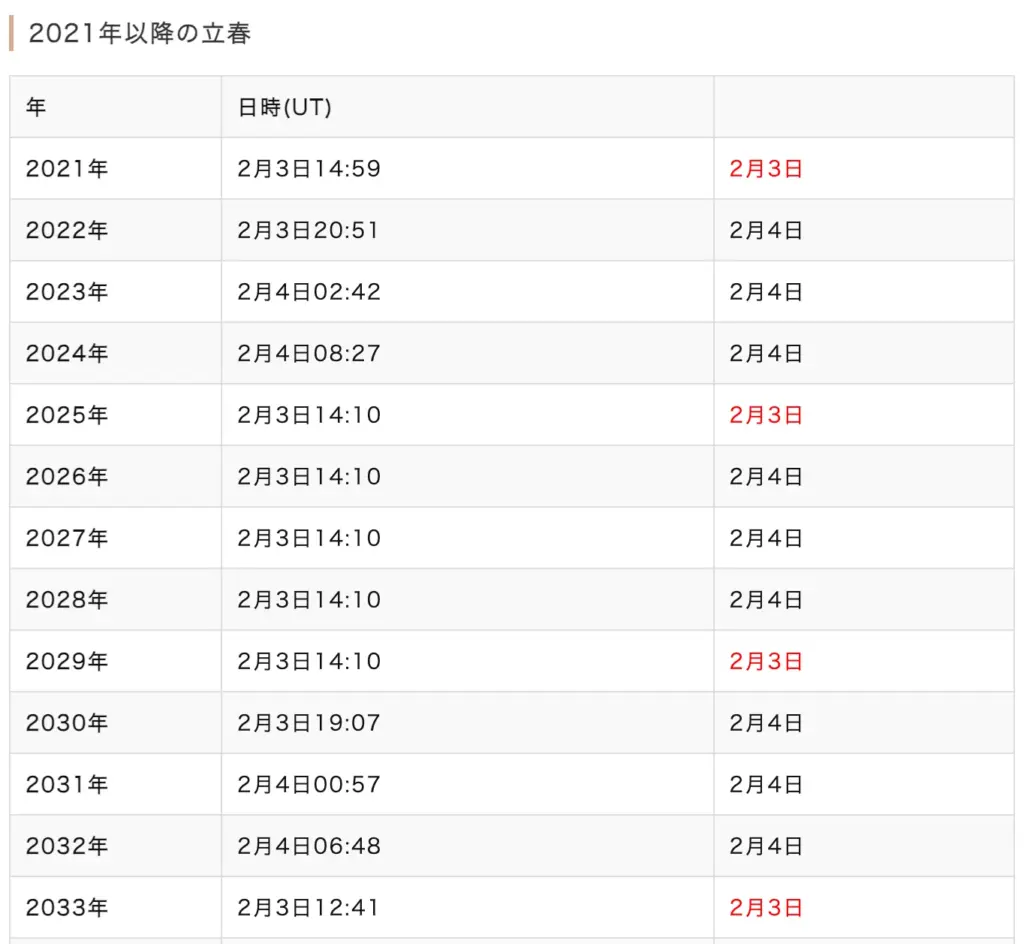Select the 2月3日19:07 time cell
This screenshot has height=944, width=1024.
[309, 723]
